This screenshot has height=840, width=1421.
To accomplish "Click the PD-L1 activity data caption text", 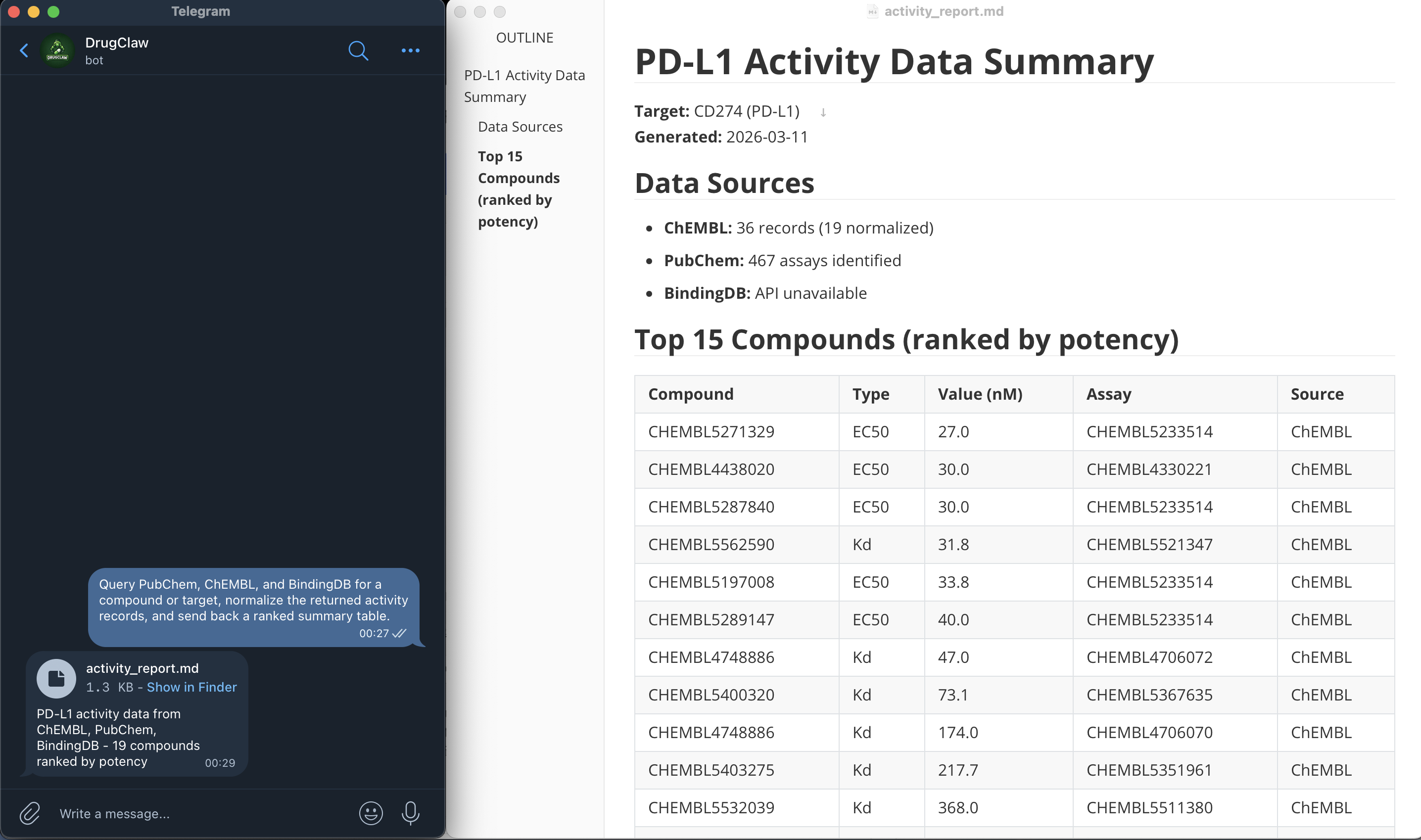I will (118, 738).
